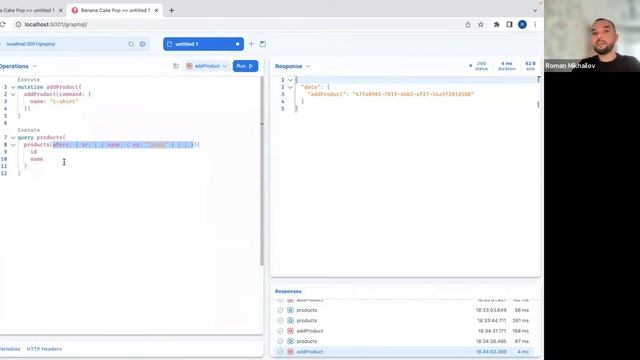
Task: Collapse the query products fold on line 7
Action: click(x=13, y=138)
